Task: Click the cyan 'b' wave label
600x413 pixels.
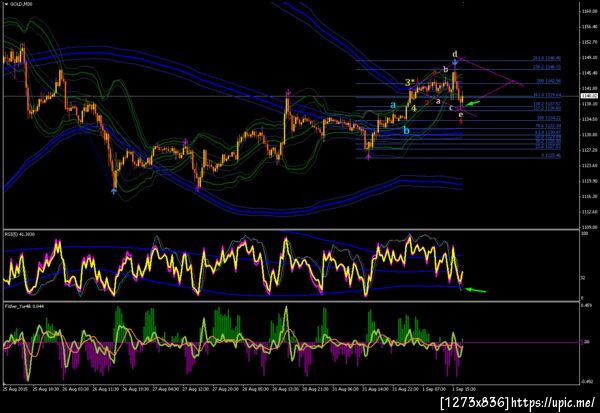Action: click(x=406, y=131)
